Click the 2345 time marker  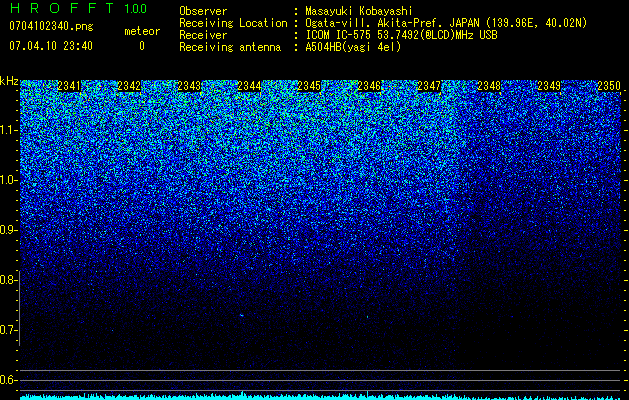click(x=309, y=86)
